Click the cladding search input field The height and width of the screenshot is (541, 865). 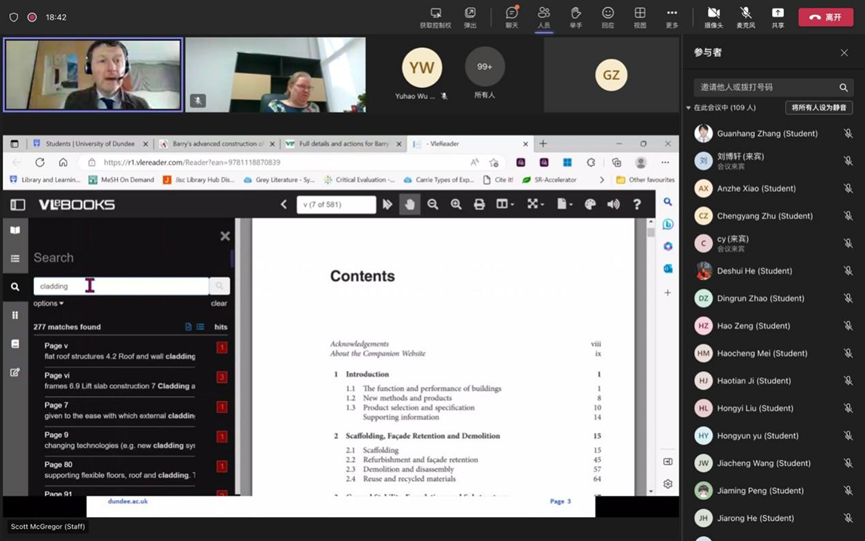point(120,286)
